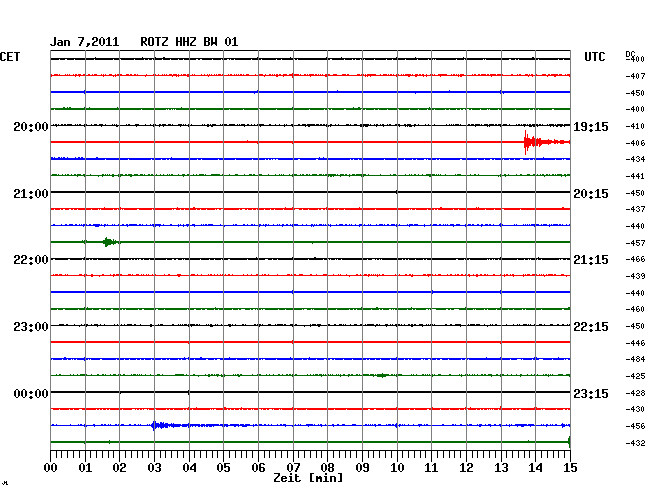Image resolution: width=650 pixels, height=494 pixels.
Task: Click the 00 minute axis label
Action: tap(50, 468)
